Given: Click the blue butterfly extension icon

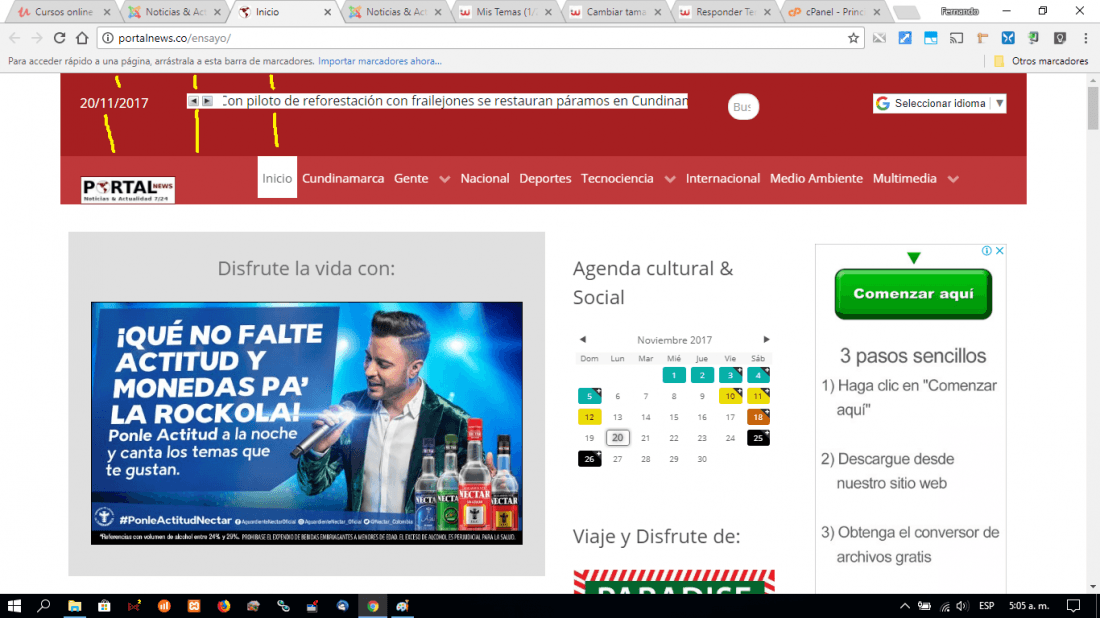Looking at the screenshot, I should point(1007,38).
